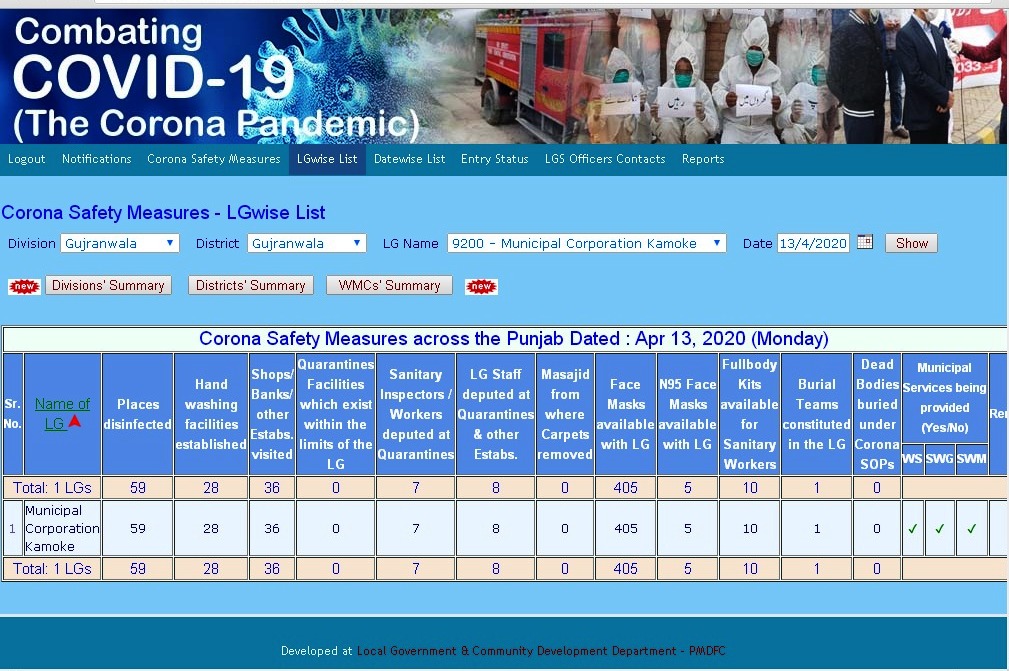Click the Dead Bodies buried header
Image resolution: width=1009 pixels, height=671 pixels.
(x=877, y=414)
